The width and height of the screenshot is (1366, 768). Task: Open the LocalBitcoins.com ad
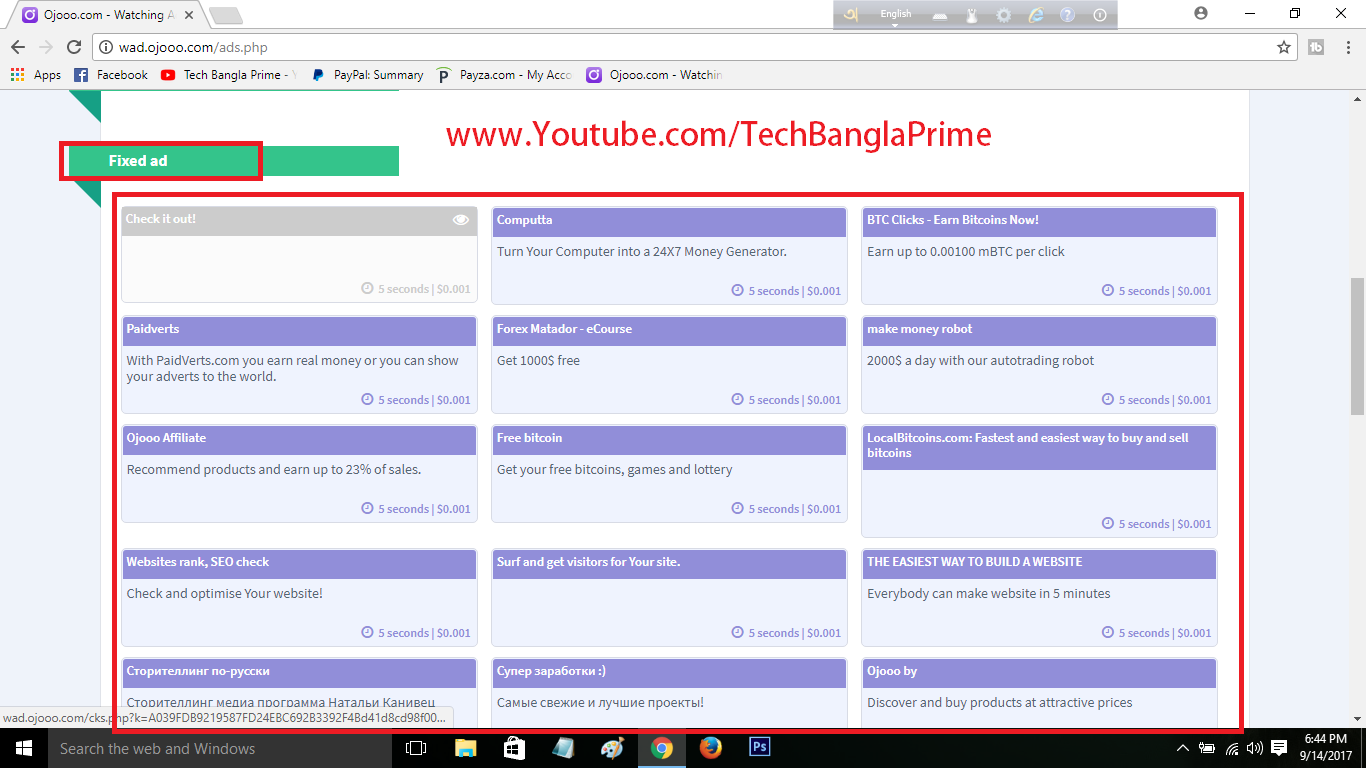(x=1039, y=481)
